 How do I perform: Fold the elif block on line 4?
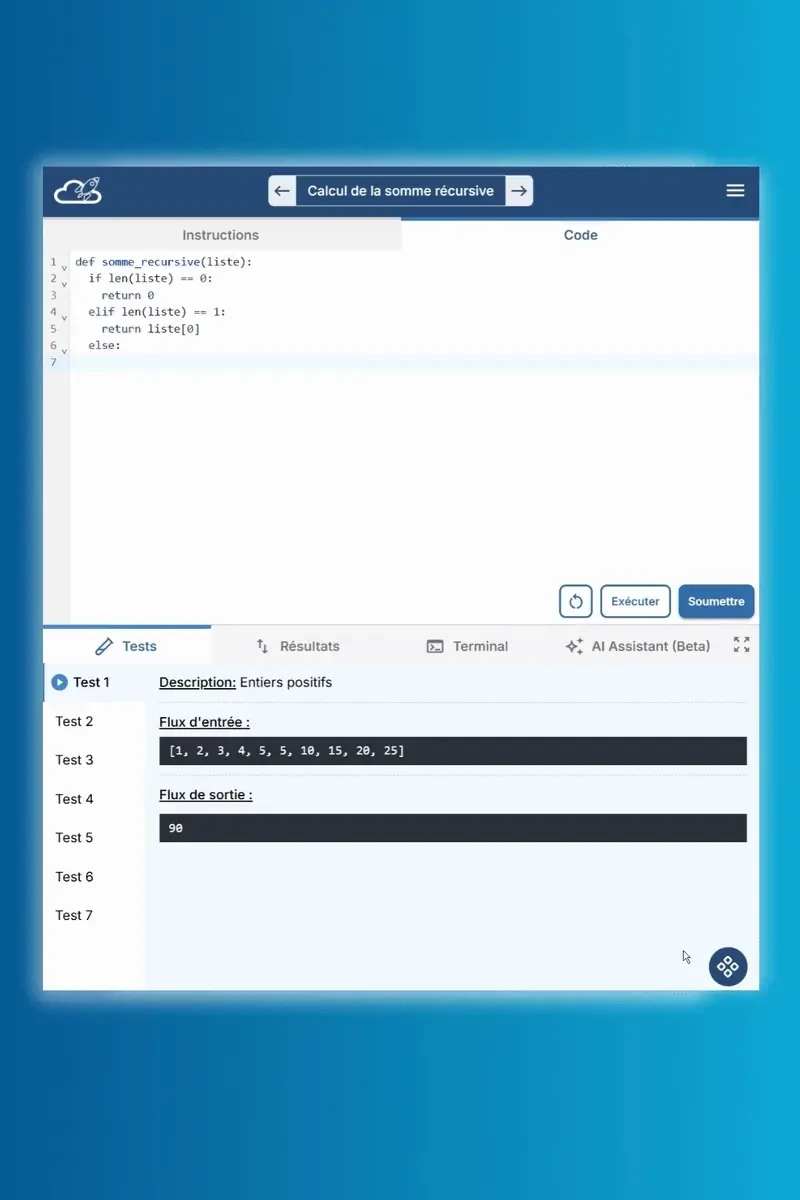(x=64, y=317)
